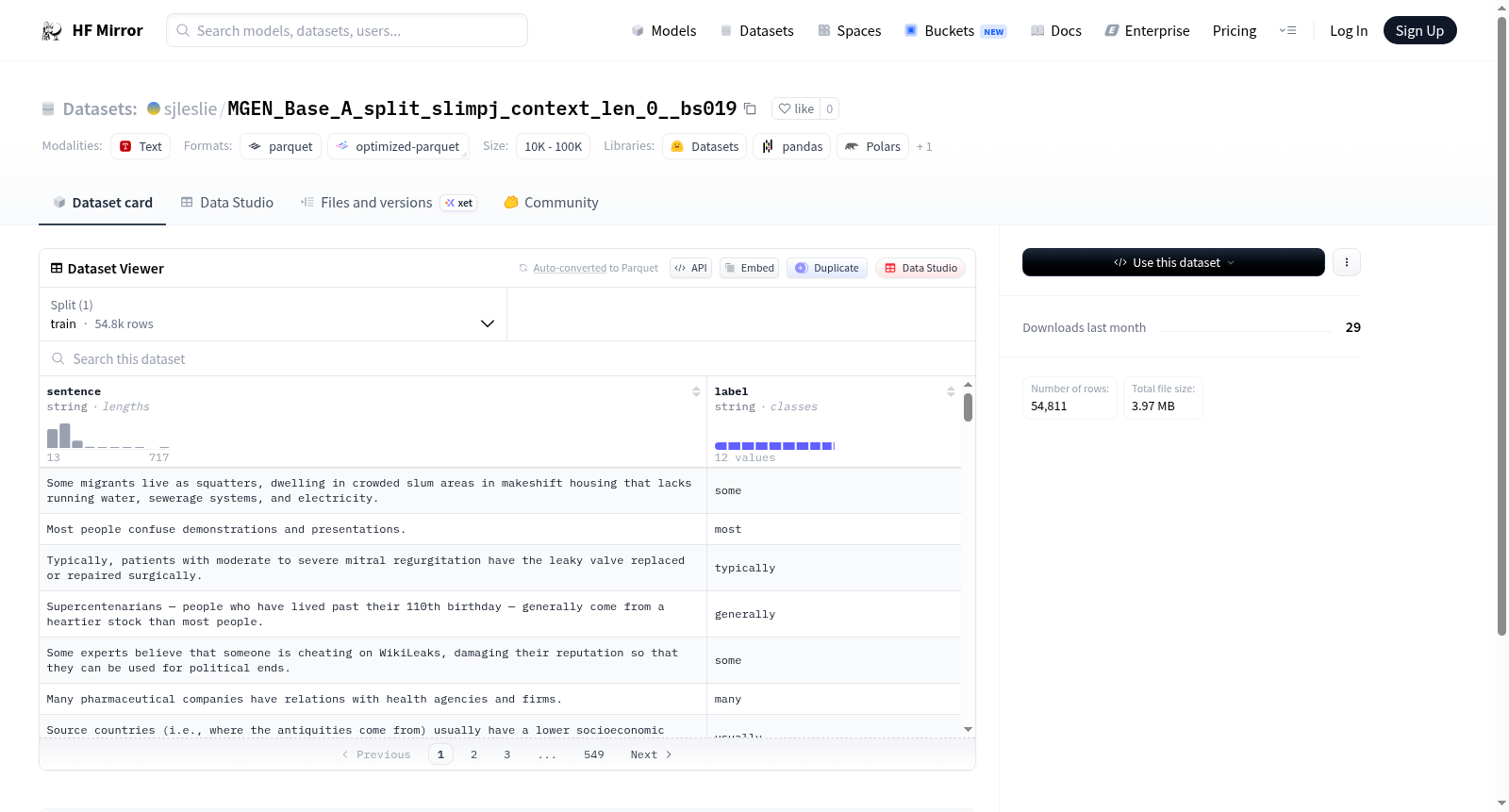The image size is (1509, 812).
Task: Open Data Studio from the viewer header
Action: (x=920, y=268)
